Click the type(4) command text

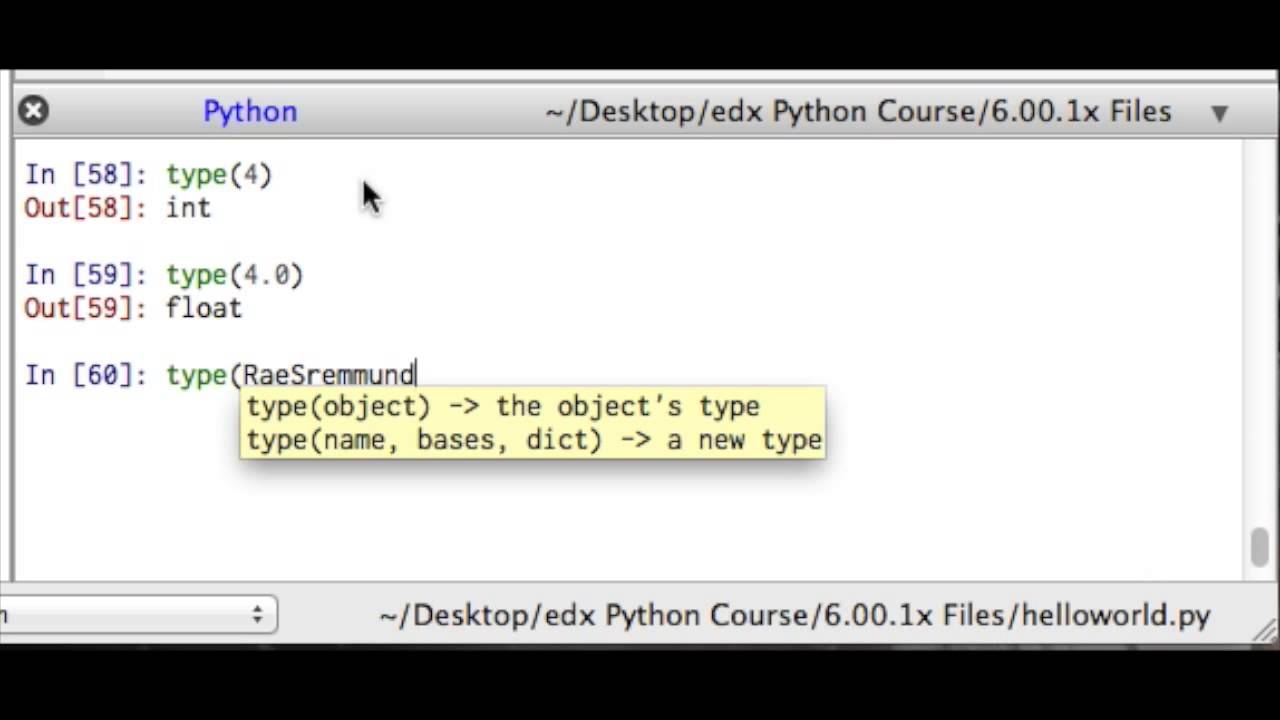point(219,175)
